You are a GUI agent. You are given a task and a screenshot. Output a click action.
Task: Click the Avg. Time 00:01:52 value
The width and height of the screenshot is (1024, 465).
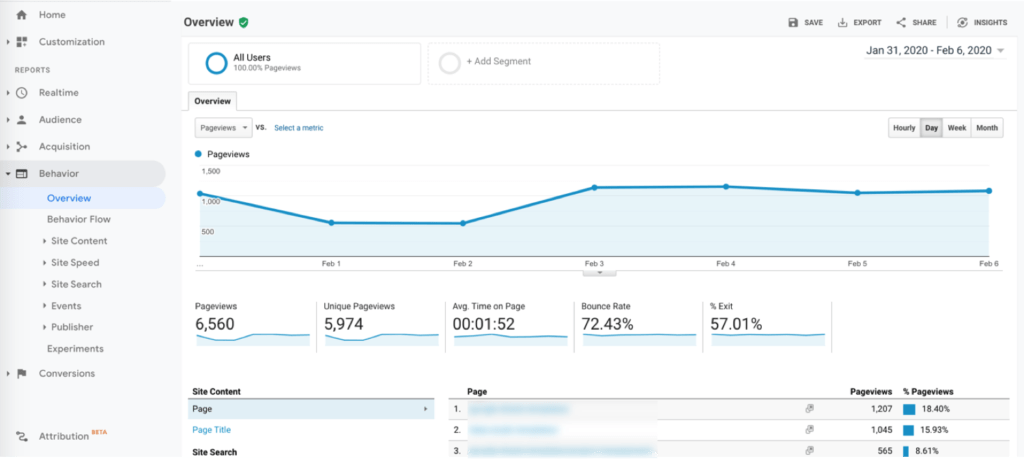click(x=485, y=324)
